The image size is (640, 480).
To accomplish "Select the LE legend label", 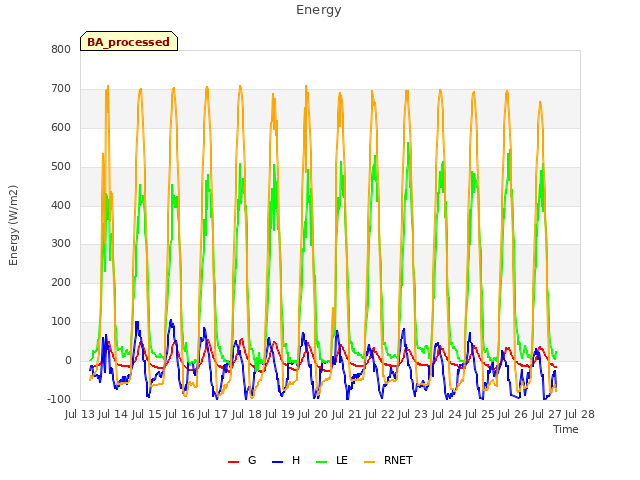I will 342,460.
